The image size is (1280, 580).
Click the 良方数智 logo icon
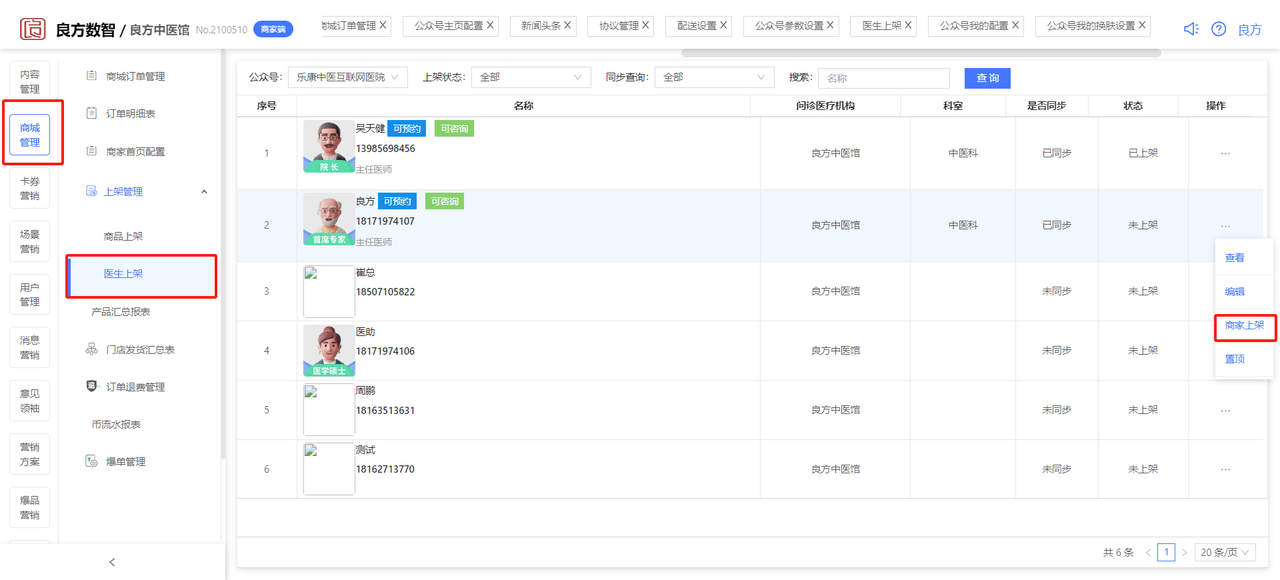click(33, 29)
